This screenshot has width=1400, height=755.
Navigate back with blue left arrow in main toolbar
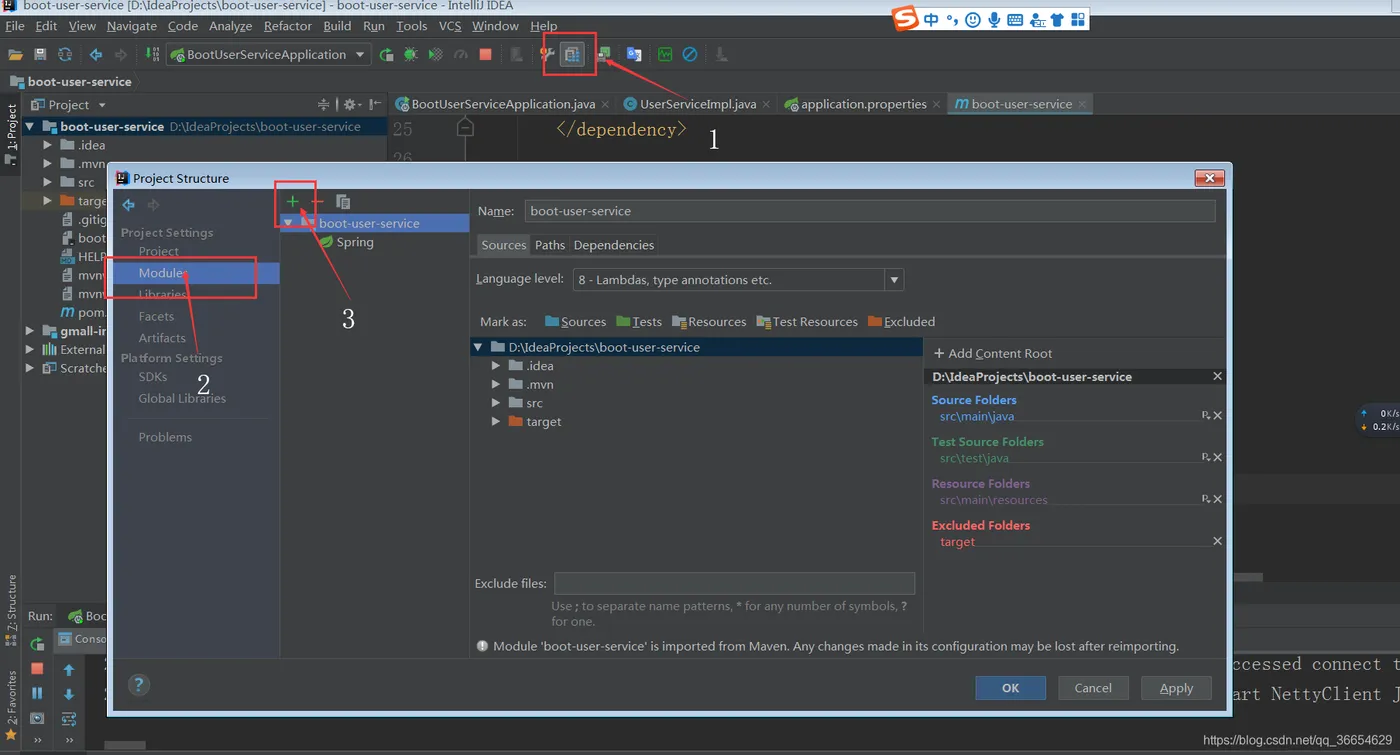(x=96, y=55)
